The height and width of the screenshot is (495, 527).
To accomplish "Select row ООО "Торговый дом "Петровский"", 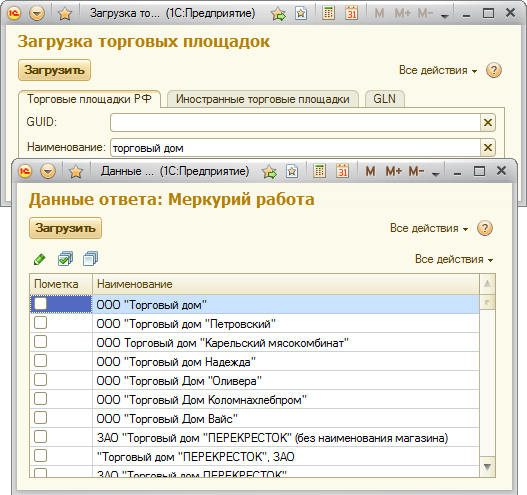I will point(254,324).
